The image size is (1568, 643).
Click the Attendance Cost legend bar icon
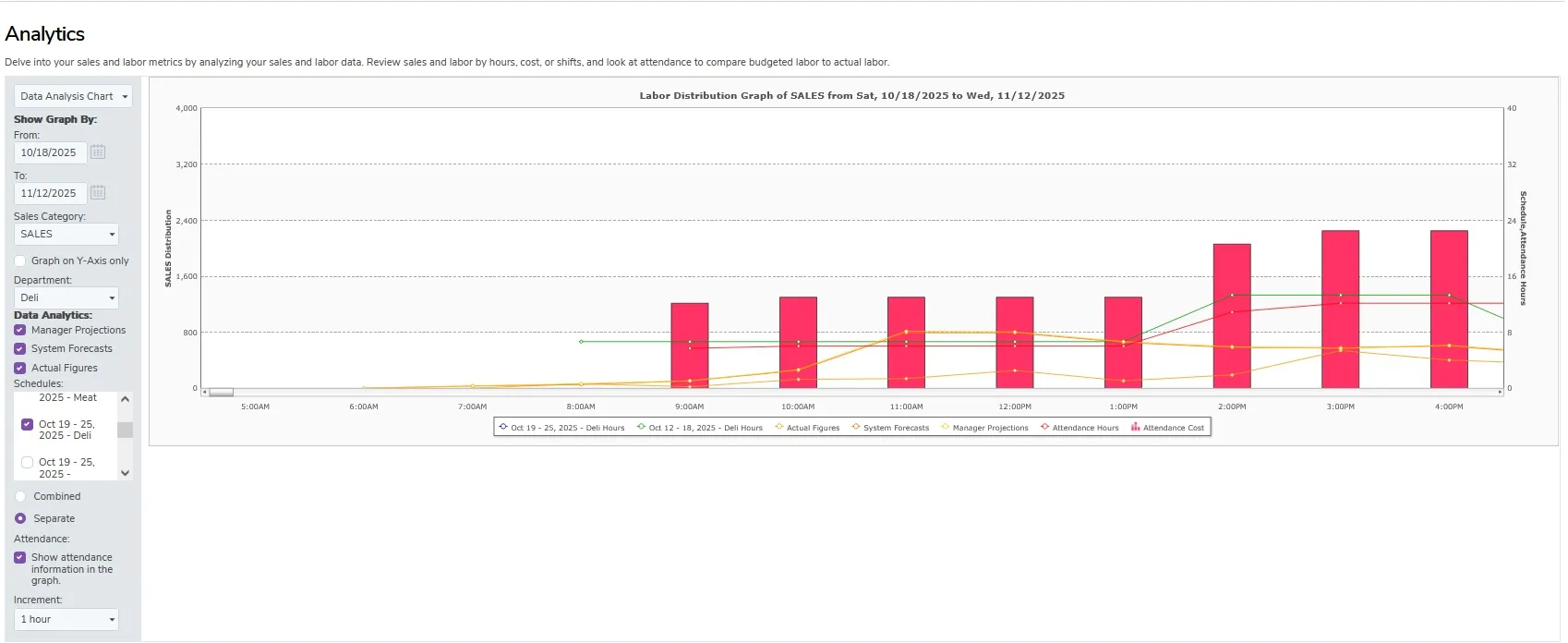click(1135, 428)
